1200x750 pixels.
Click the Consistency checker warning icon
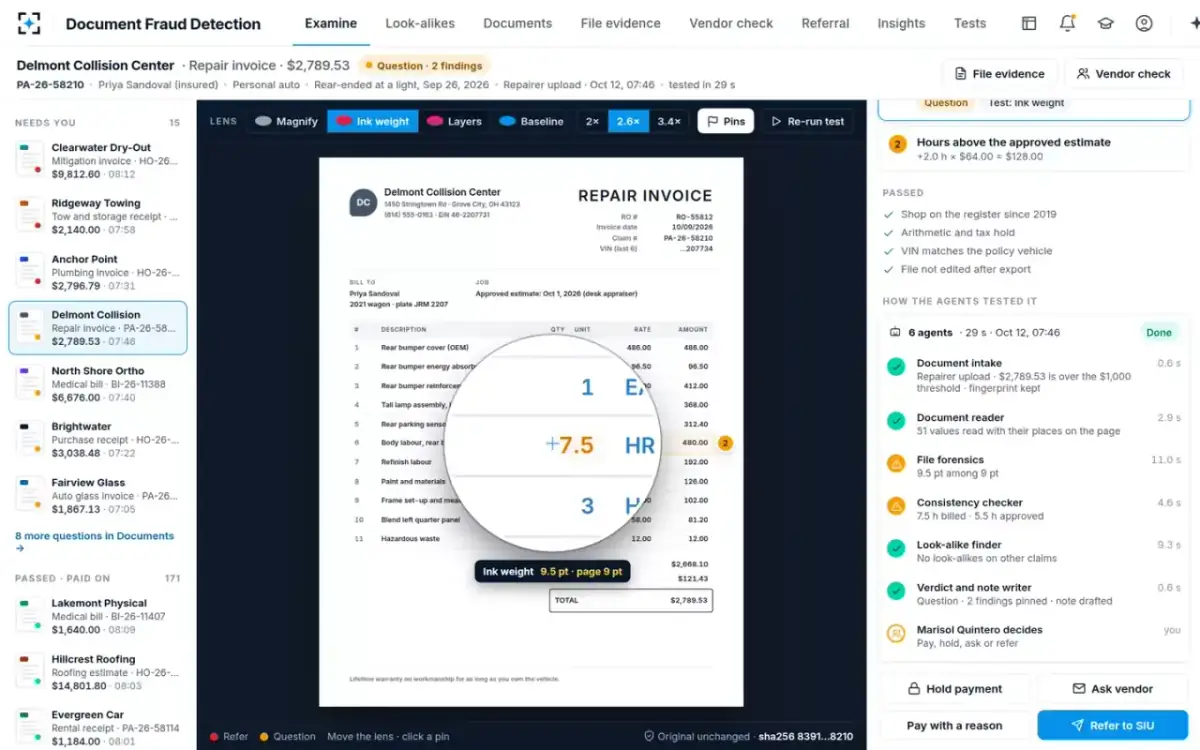click(896, 506)
